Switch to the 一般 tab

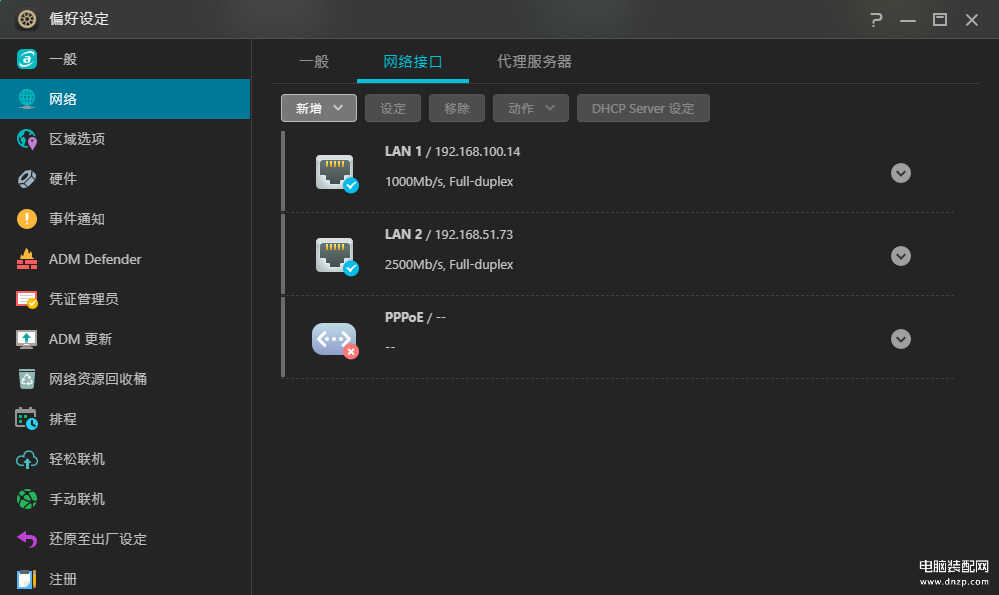[314, 62]
